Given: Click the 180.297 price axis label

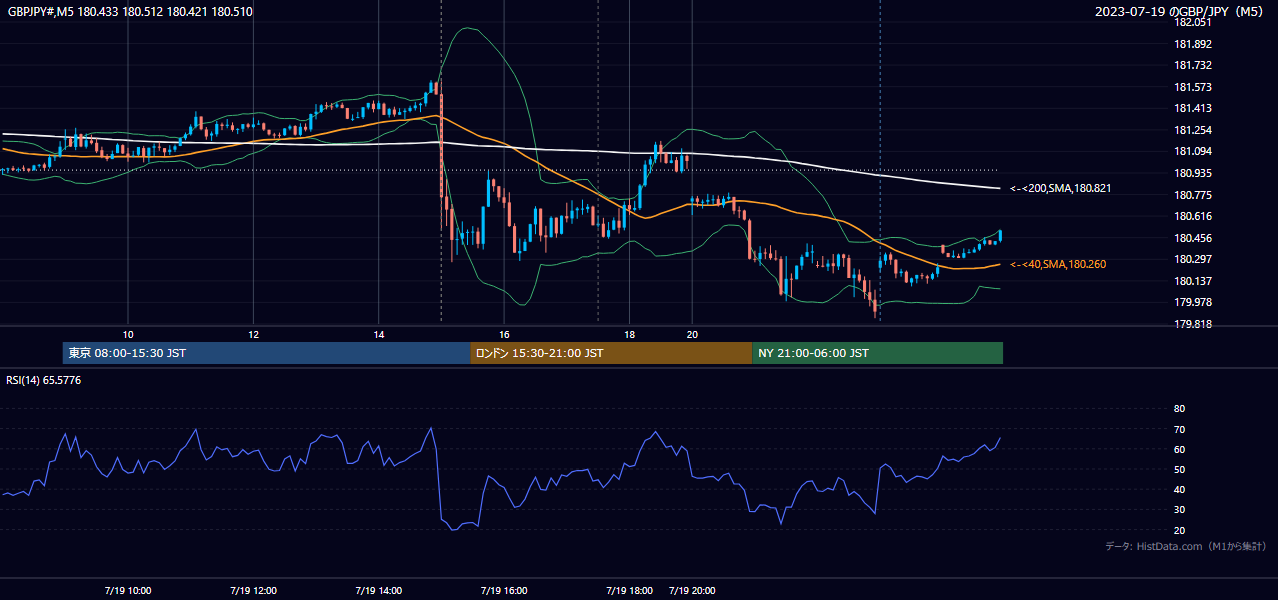Looking at the screenshot, I should coord(1194,259).
